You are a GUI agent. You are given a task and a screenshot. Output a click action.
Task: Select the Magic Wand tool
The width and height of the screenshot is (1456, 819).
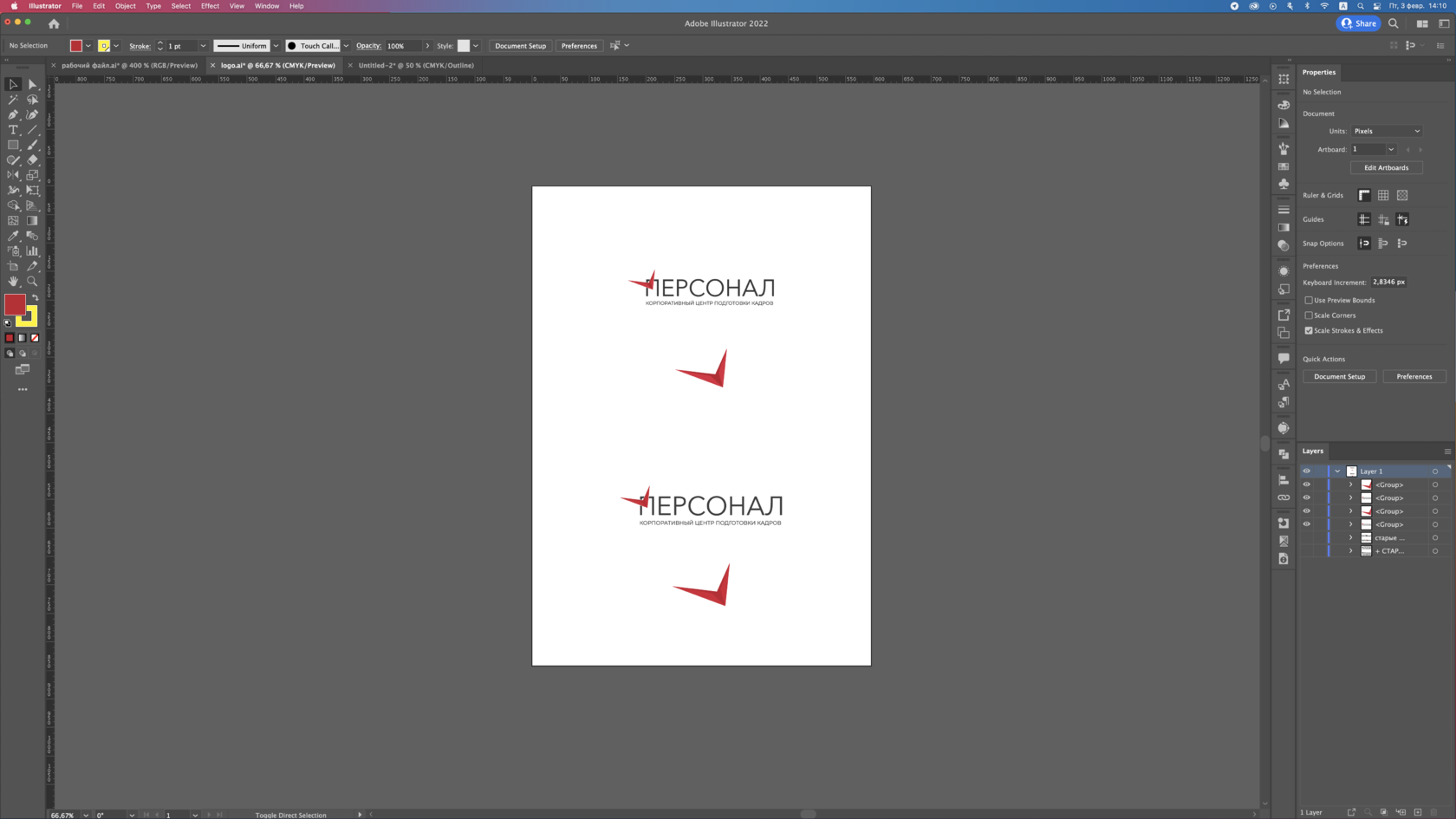coord(13,100)
